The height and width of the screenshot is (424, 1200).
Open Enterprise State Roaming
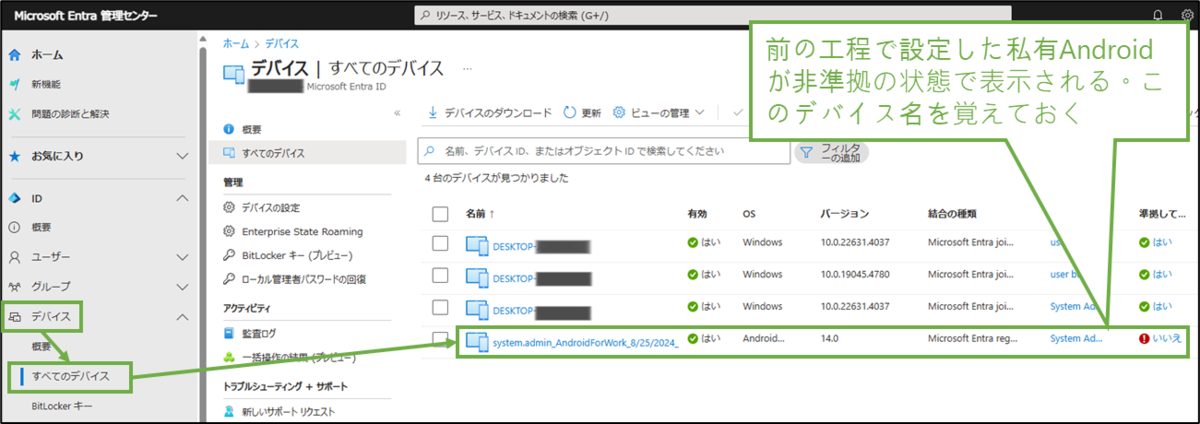(x=302, y=231)
